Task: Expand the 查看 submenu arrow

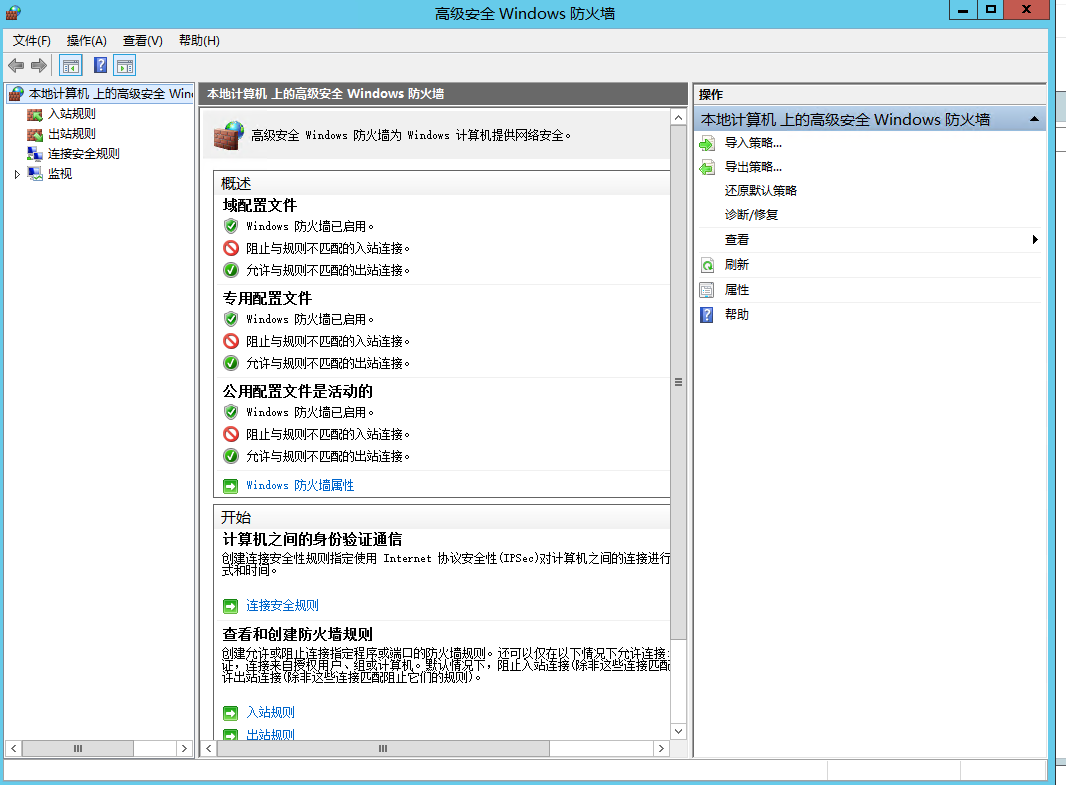Action: click(1035, 239)
